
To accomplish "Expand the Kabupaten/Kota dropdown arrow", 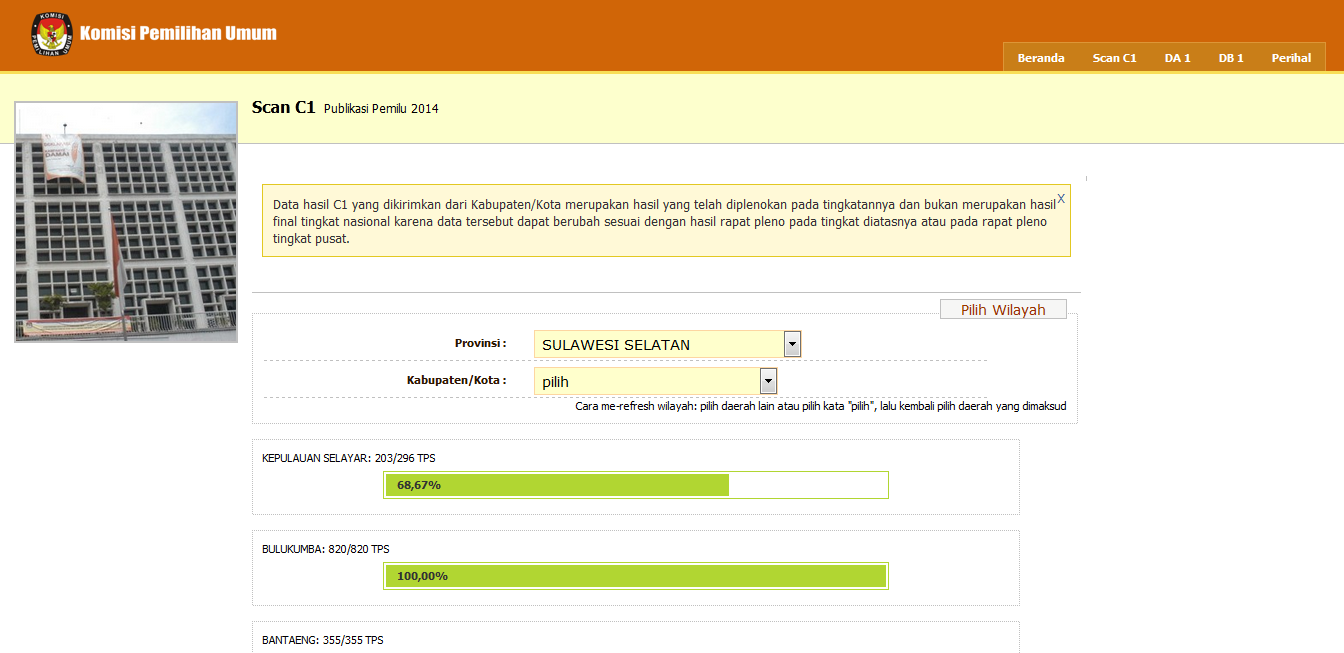I will (x=768, y=381).
